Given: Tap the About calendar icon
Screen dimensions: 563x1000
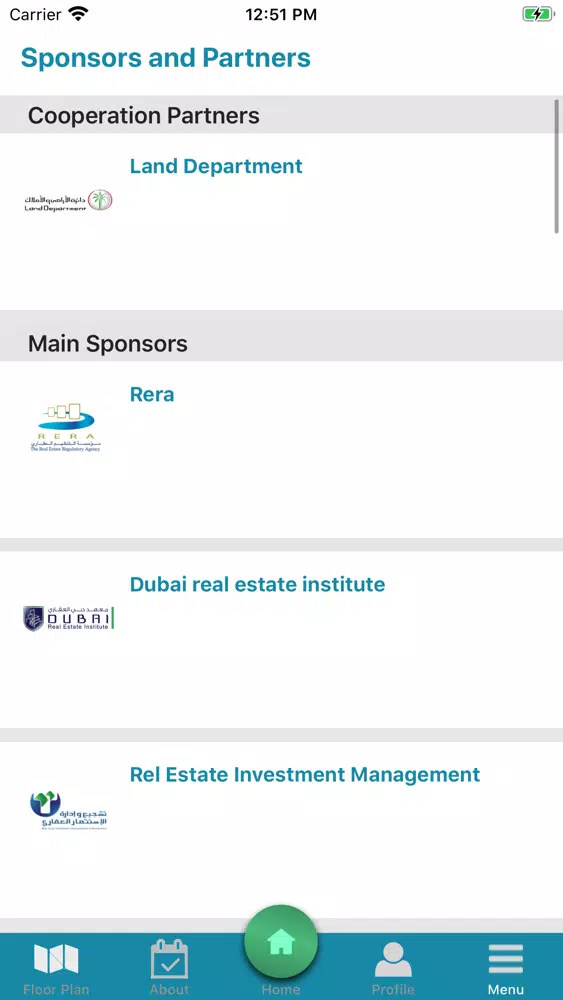Looking at the screenshot, I should click(169, 959).
